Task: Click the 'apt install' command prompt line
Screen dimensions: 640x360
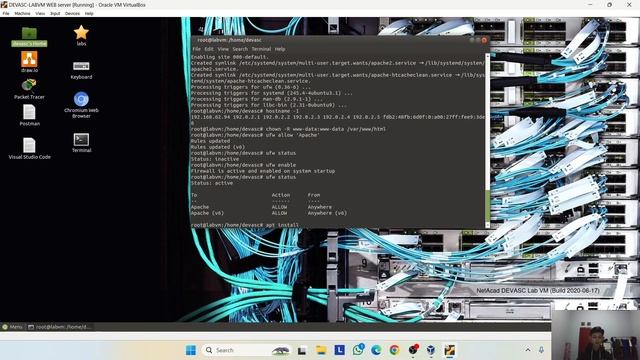Action: 245,225
